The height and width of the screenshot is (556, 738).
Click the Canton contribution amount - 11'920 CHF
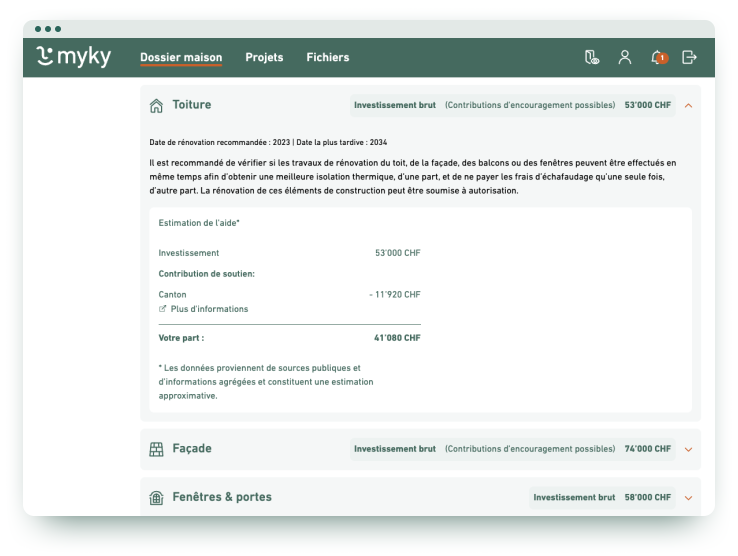[x=395, y=294]
